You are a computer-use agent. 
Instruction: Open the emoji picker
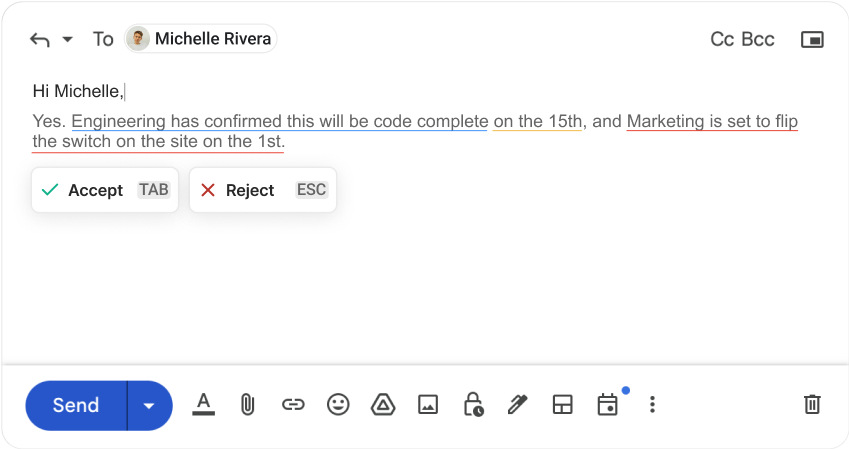(x=338, y=405)
